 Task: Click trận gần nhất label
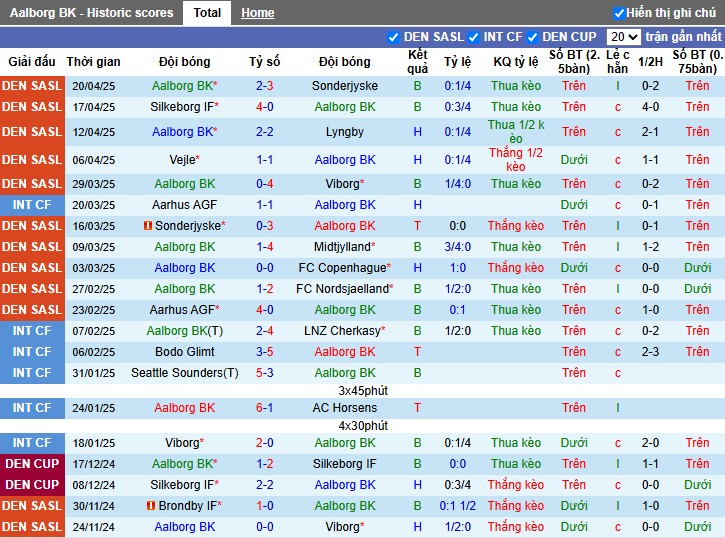point(683,37)
